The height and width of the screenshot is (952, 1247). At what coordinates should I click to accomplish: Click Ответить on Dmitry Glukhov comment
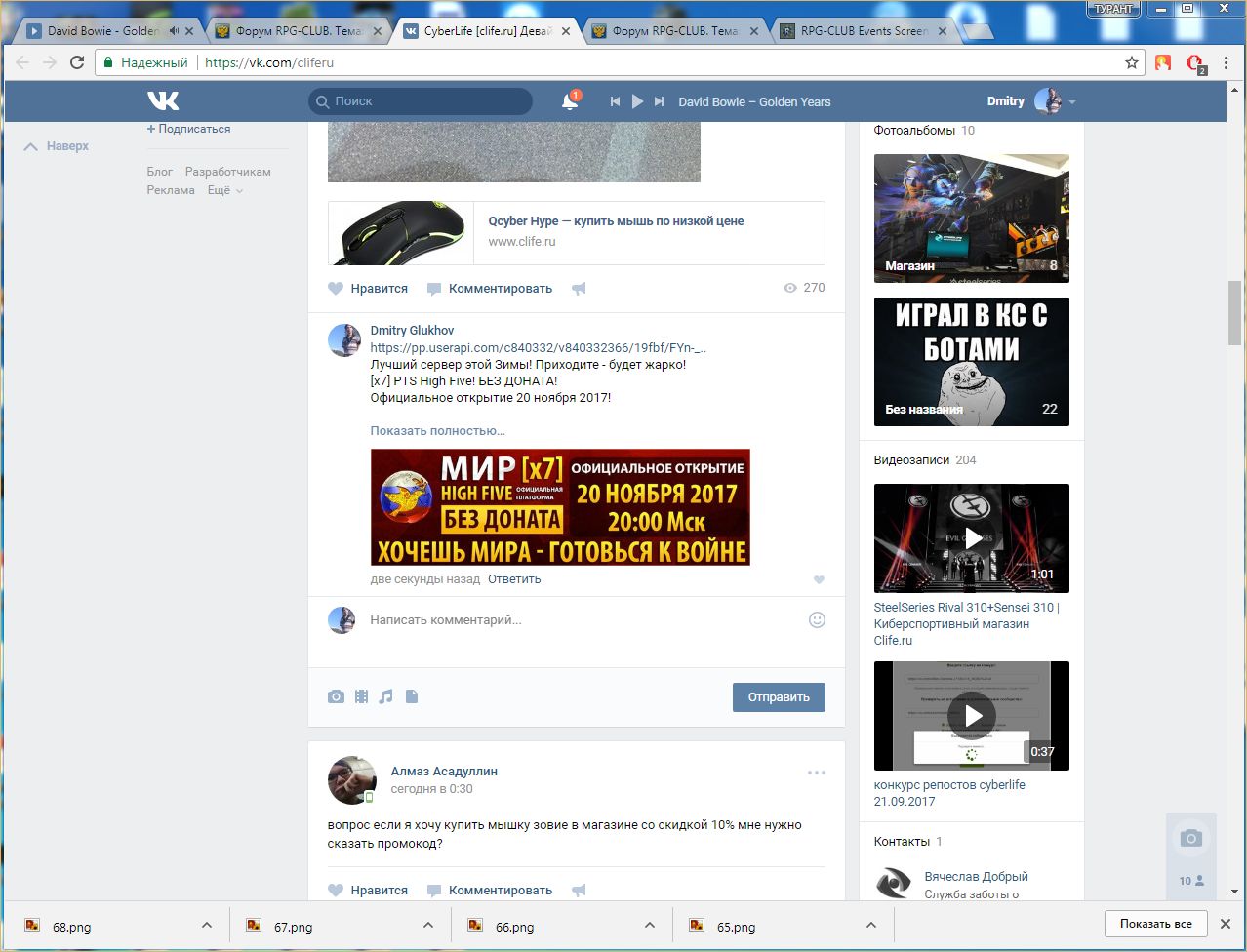(x=514, y=579)
